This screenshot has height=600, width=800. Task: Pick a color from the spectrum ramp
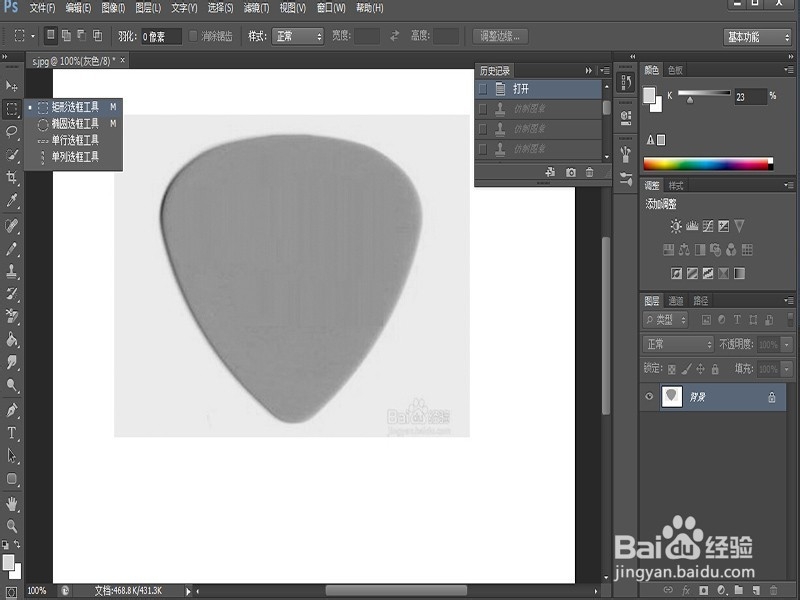click(708, 164)
